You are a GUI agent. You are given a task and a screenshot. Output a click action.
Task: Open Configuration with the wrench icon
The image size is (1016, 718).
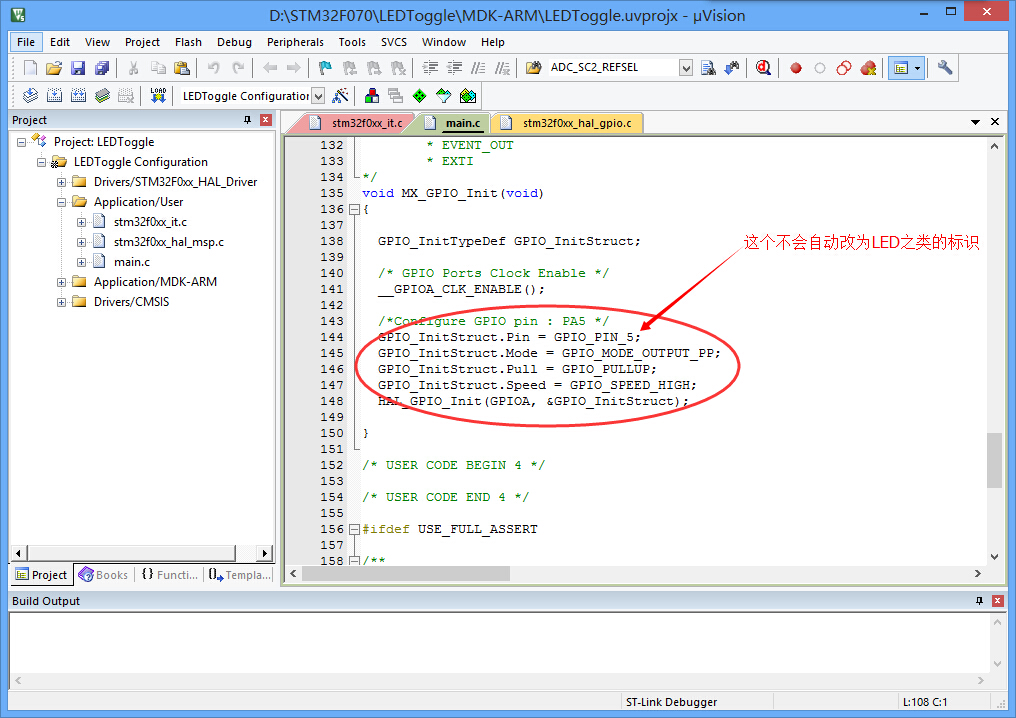(945, 68)
